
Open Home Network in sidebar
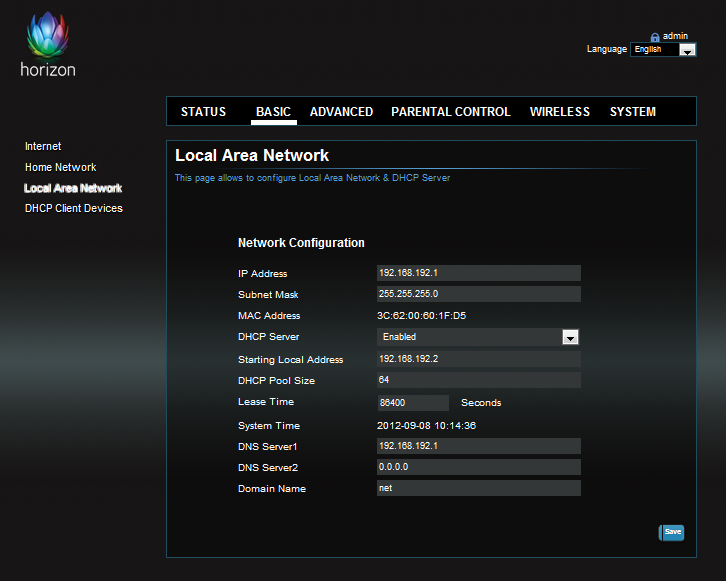pos(61,167)
